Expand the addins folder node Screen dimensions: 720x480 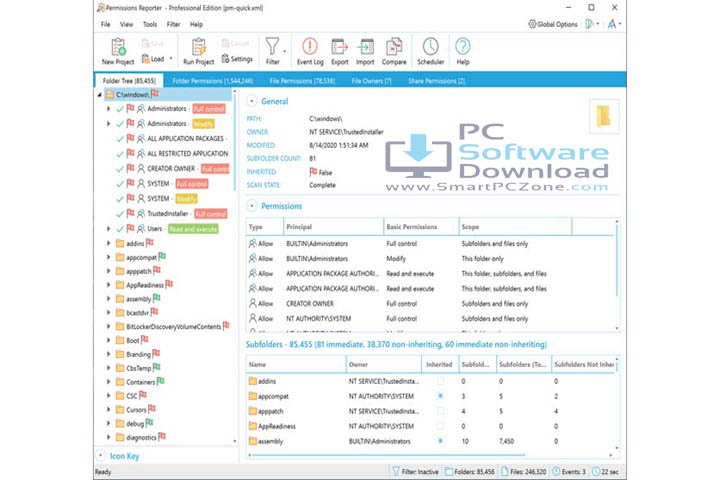[108, 243]
